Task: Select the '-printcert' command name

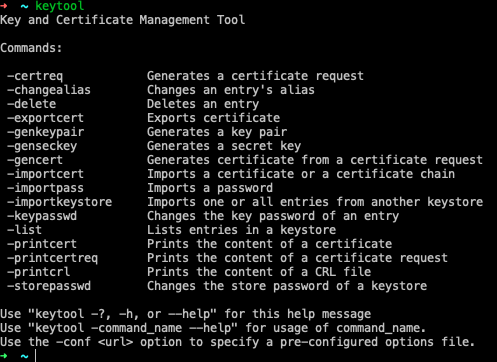Action: click(x=42, y=244)
